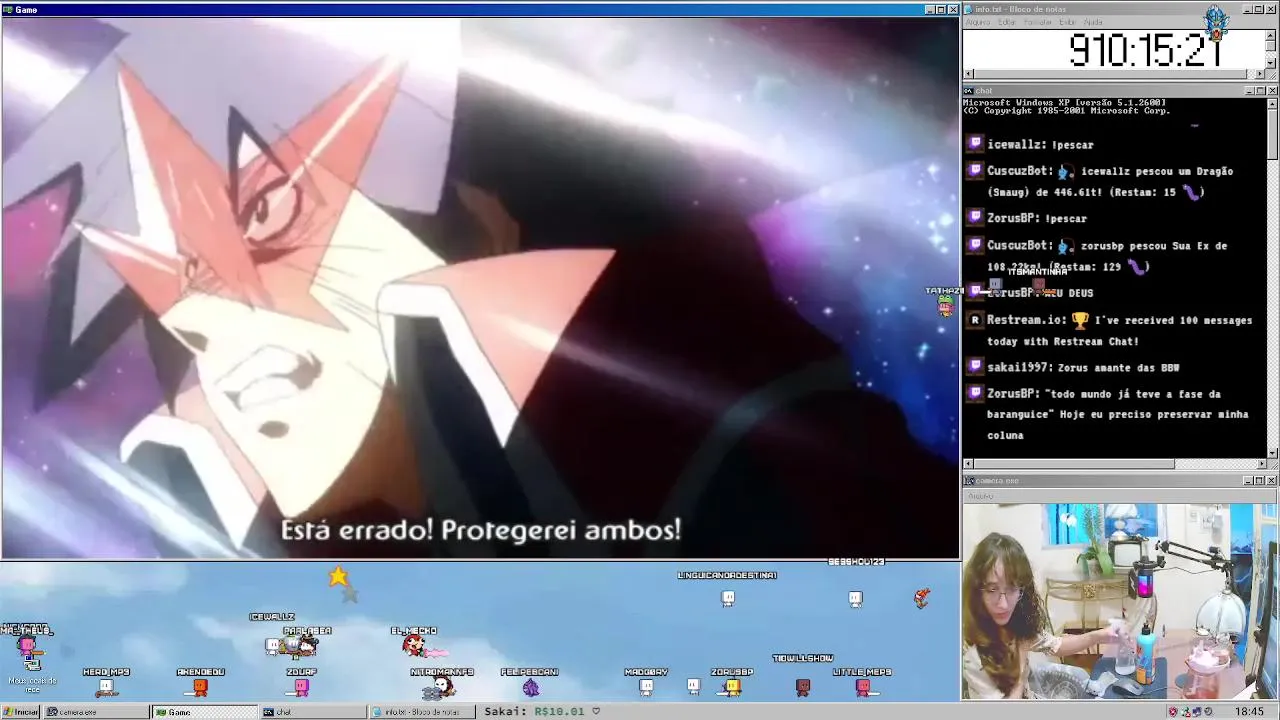Click the Game window title icon

tap(8, 9)
